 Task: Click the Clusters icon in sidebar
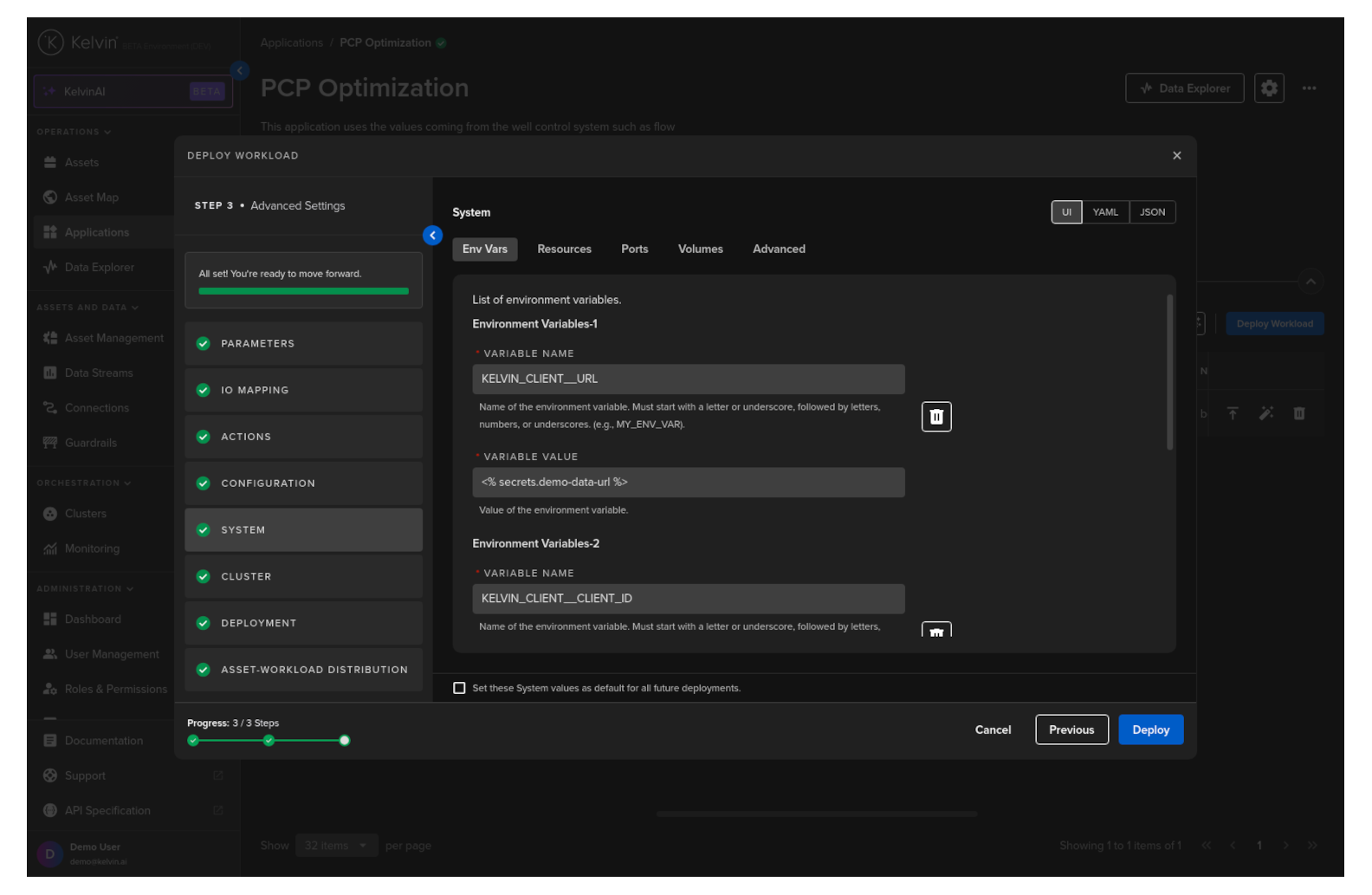pos(50,514)
